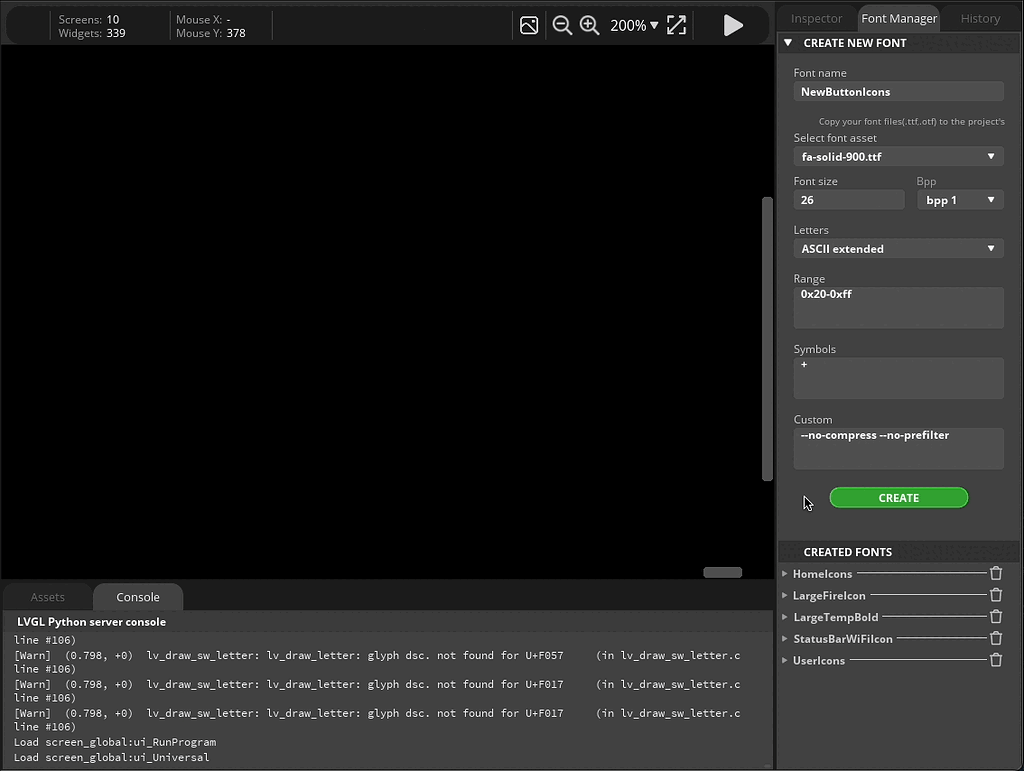Switch to the Assets tab
The width and height of the screenshot is (1024, 771).
pos(47,596)
